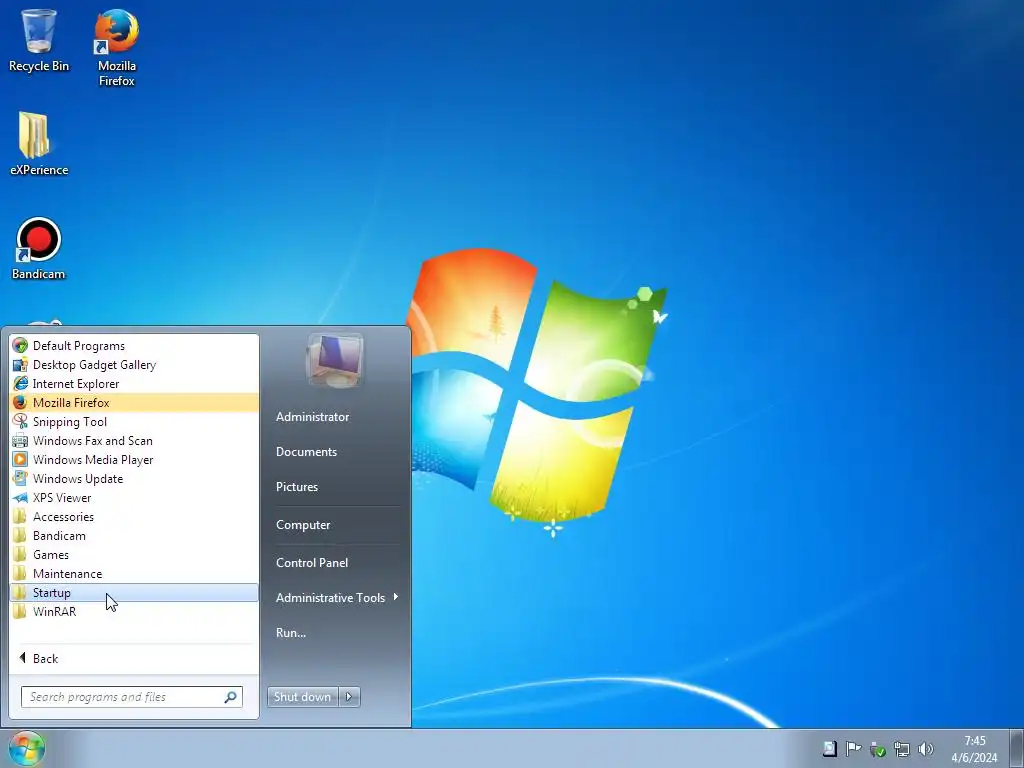Expand the WinRAR folder
This screenshot has height=768, width=1024.
click(135, 611)
